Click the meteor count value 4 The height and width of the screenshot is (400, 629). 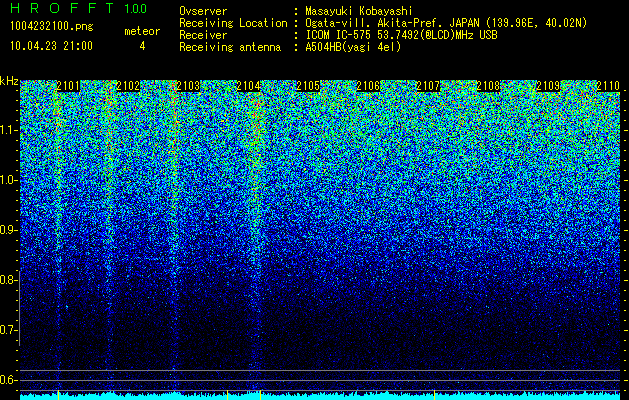click(x=142, y=46)
